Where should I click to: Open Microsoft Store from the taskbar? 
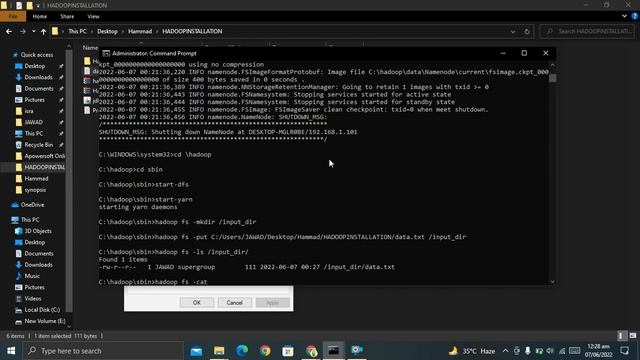pos(288,351)
